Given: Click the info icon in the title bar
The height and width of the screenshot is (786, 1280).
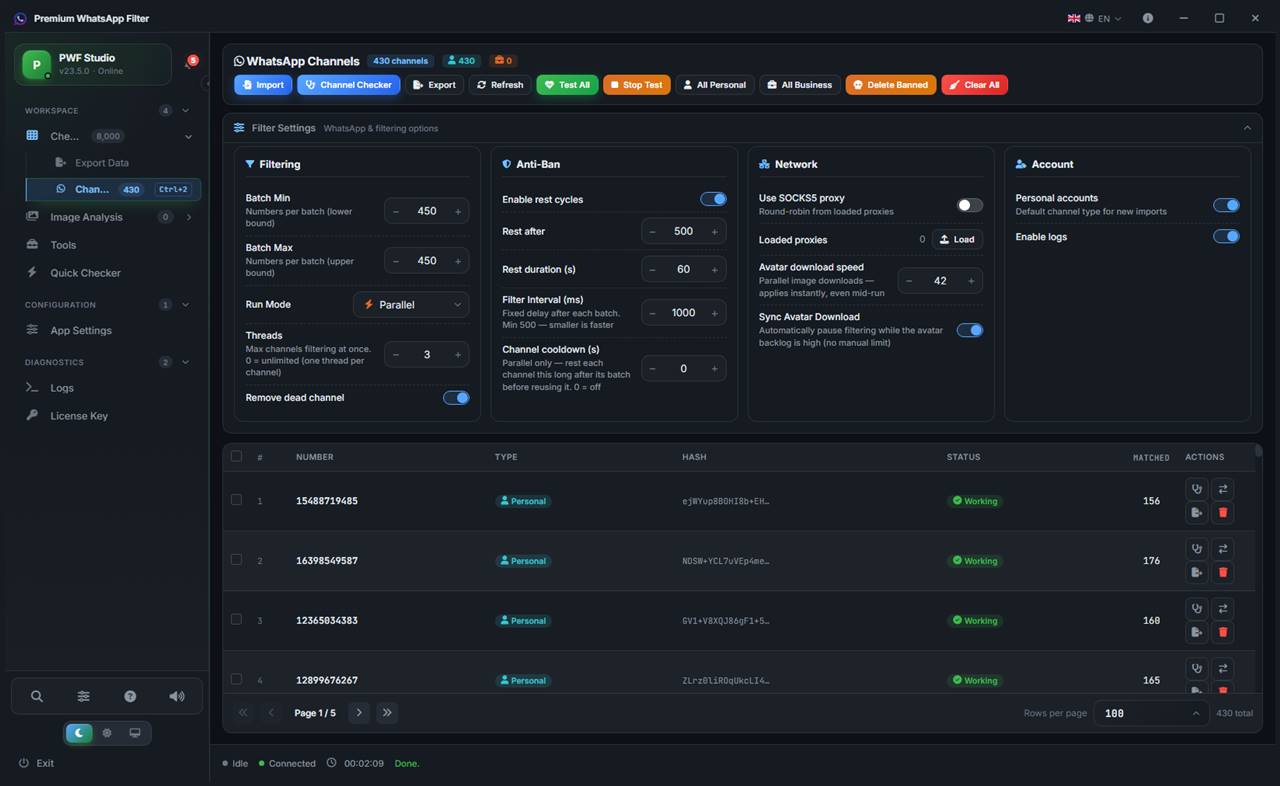Looking at the screenshot, I should pyautogui.click(x=1148, y=18).
